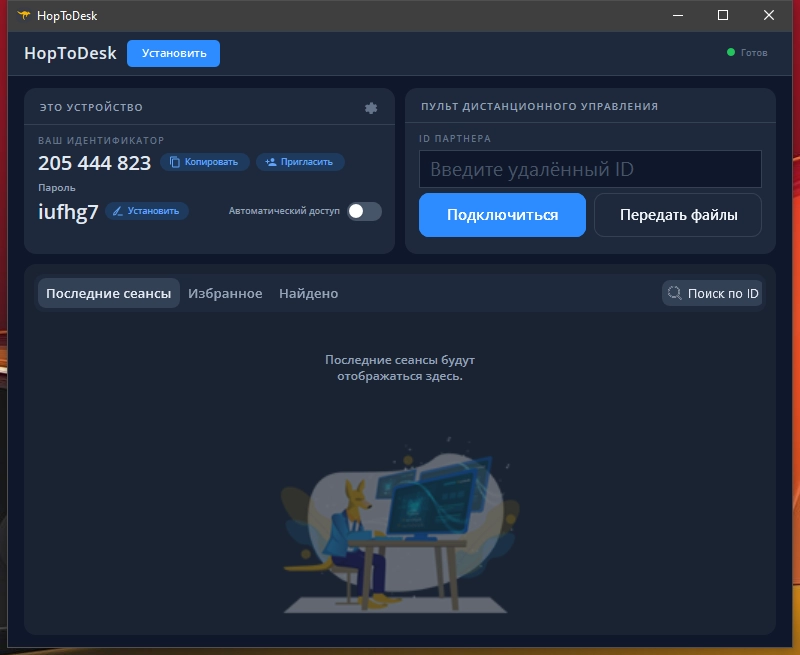This screenshot has height=655, width=800.
Task: Click the Поиск по ID search box
Action: [712, 293]
